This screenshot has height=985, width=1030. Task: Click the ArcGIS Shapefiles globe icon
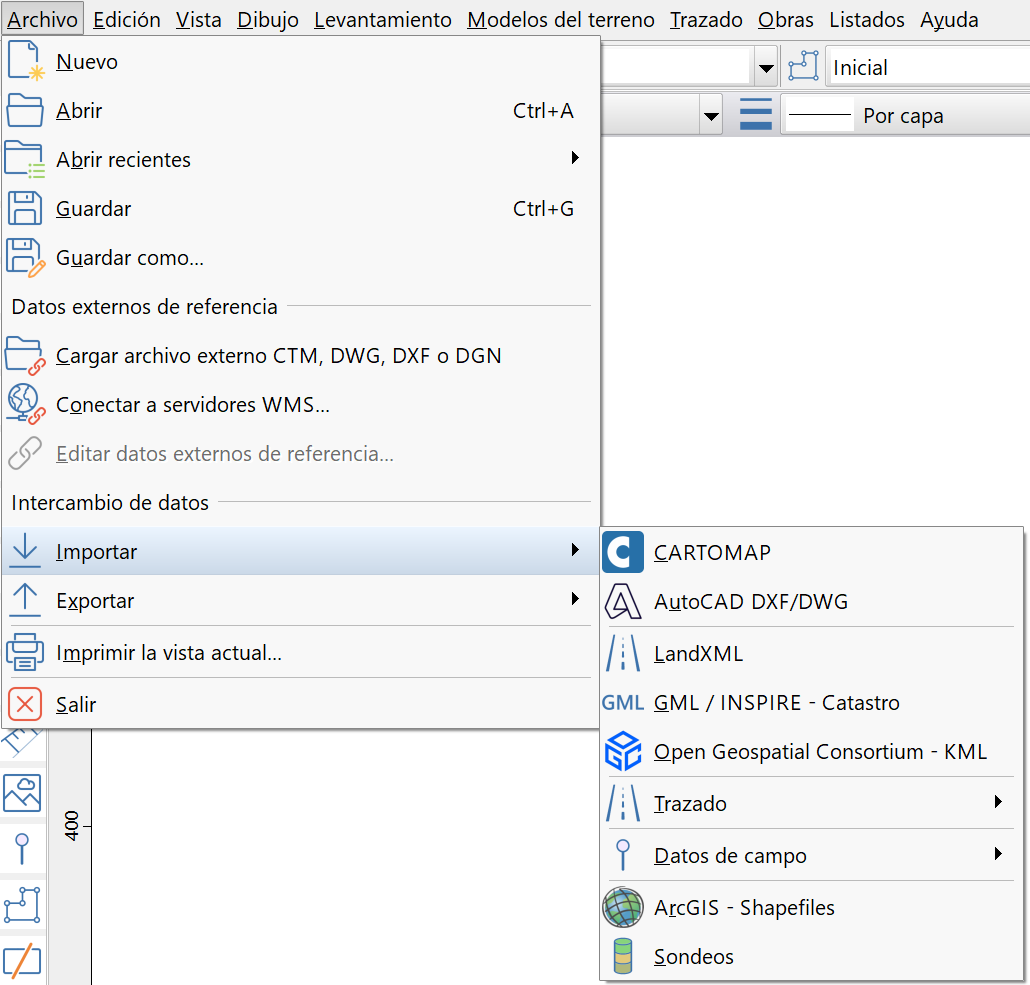pos(623,908)
